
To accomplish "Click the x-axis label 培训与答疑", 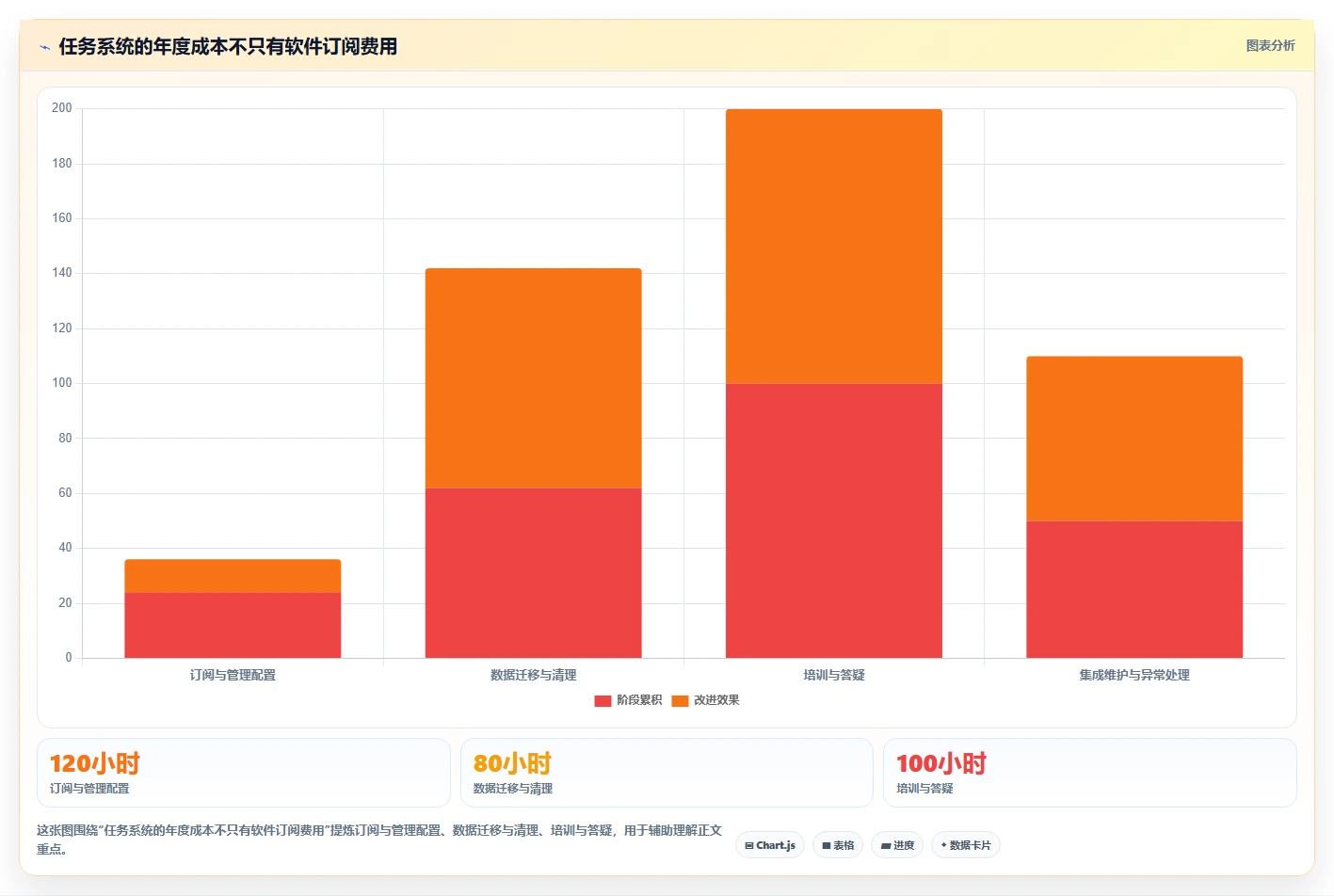I will (834, 675).
